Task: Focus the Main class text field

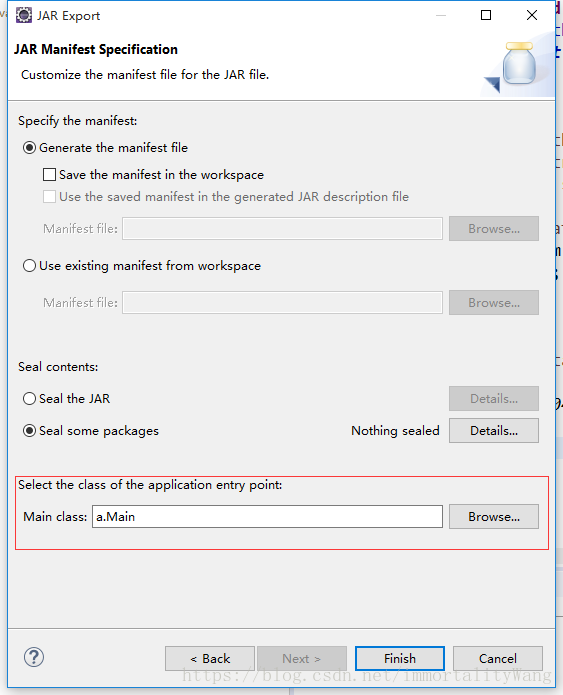Action: click(267, 516)
